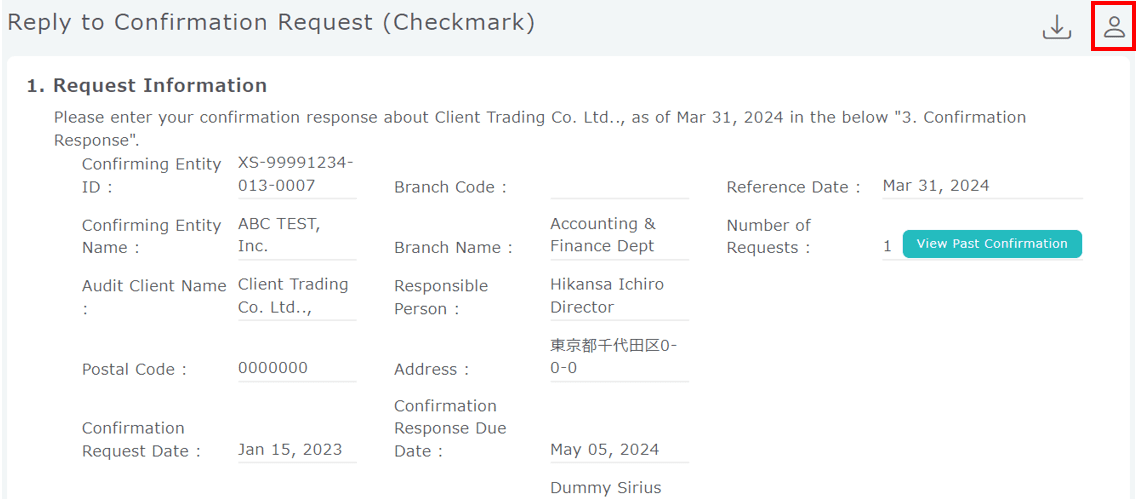Click the Confirming Entity ID field
This screenshot has width=1138, height=499.
point(296,174)
